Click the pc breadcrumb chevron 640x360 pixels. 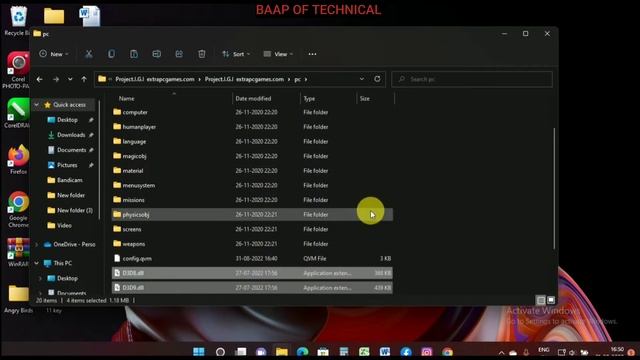[x=306, y=79]
